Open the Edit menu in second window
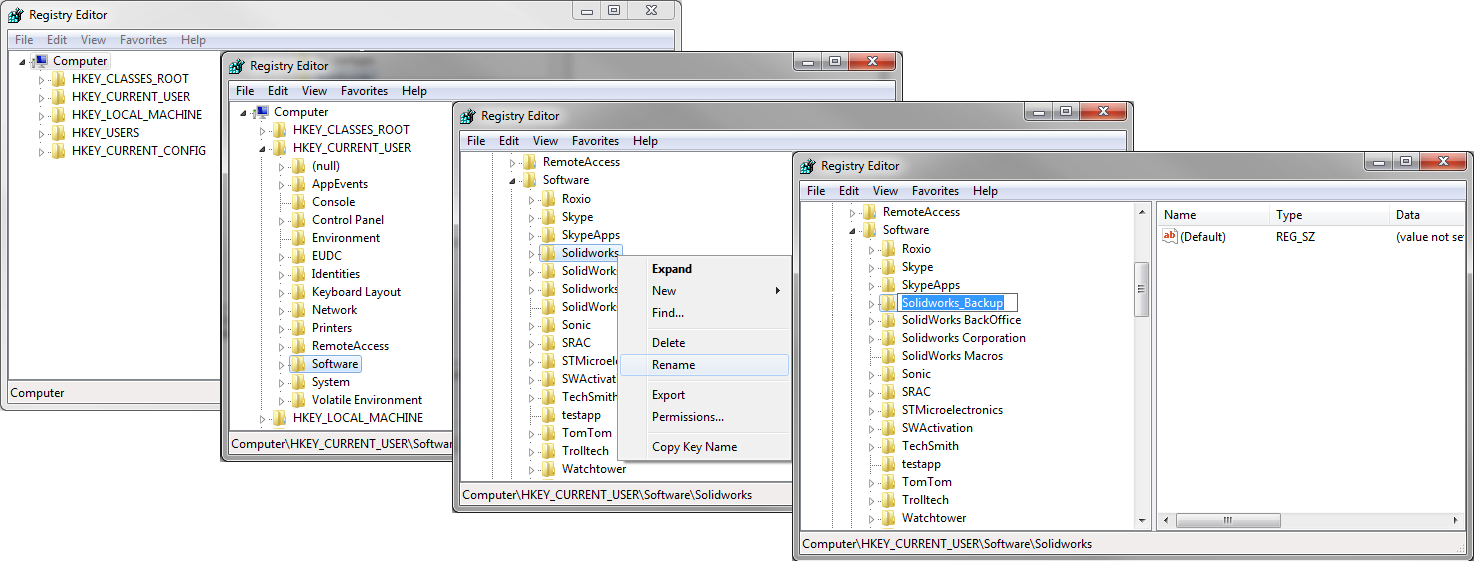Image resolution: width=1475 pixels, height=561 pixels. pos(278,91)
